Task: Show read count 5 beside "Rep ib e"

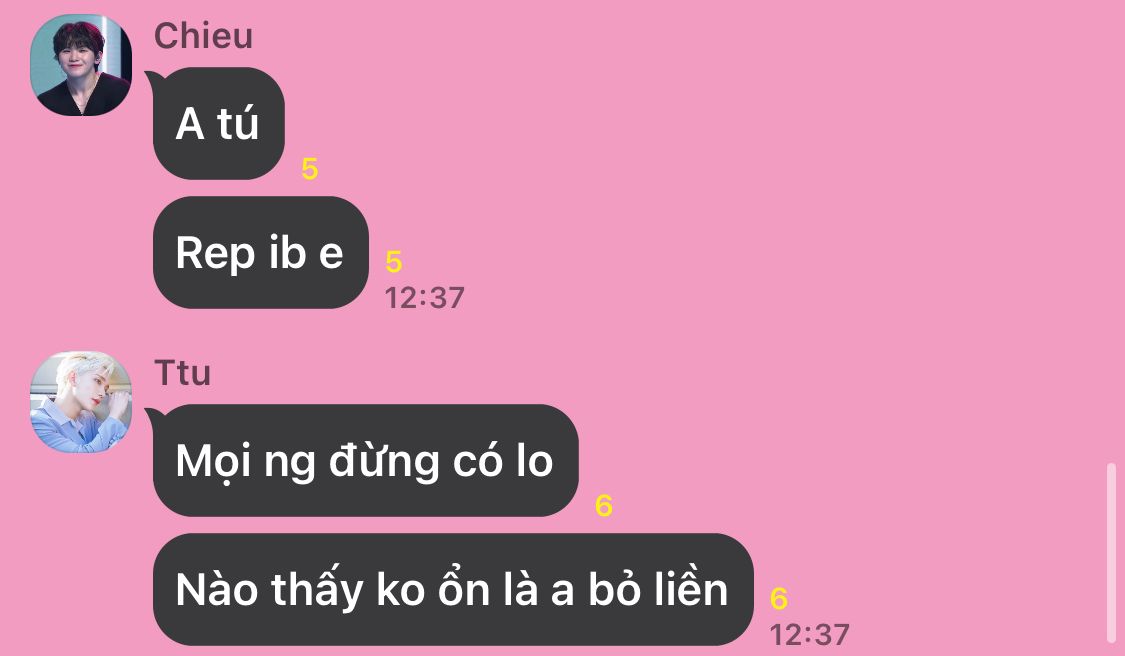Action: pyautogui.click(x=393, y=262)
